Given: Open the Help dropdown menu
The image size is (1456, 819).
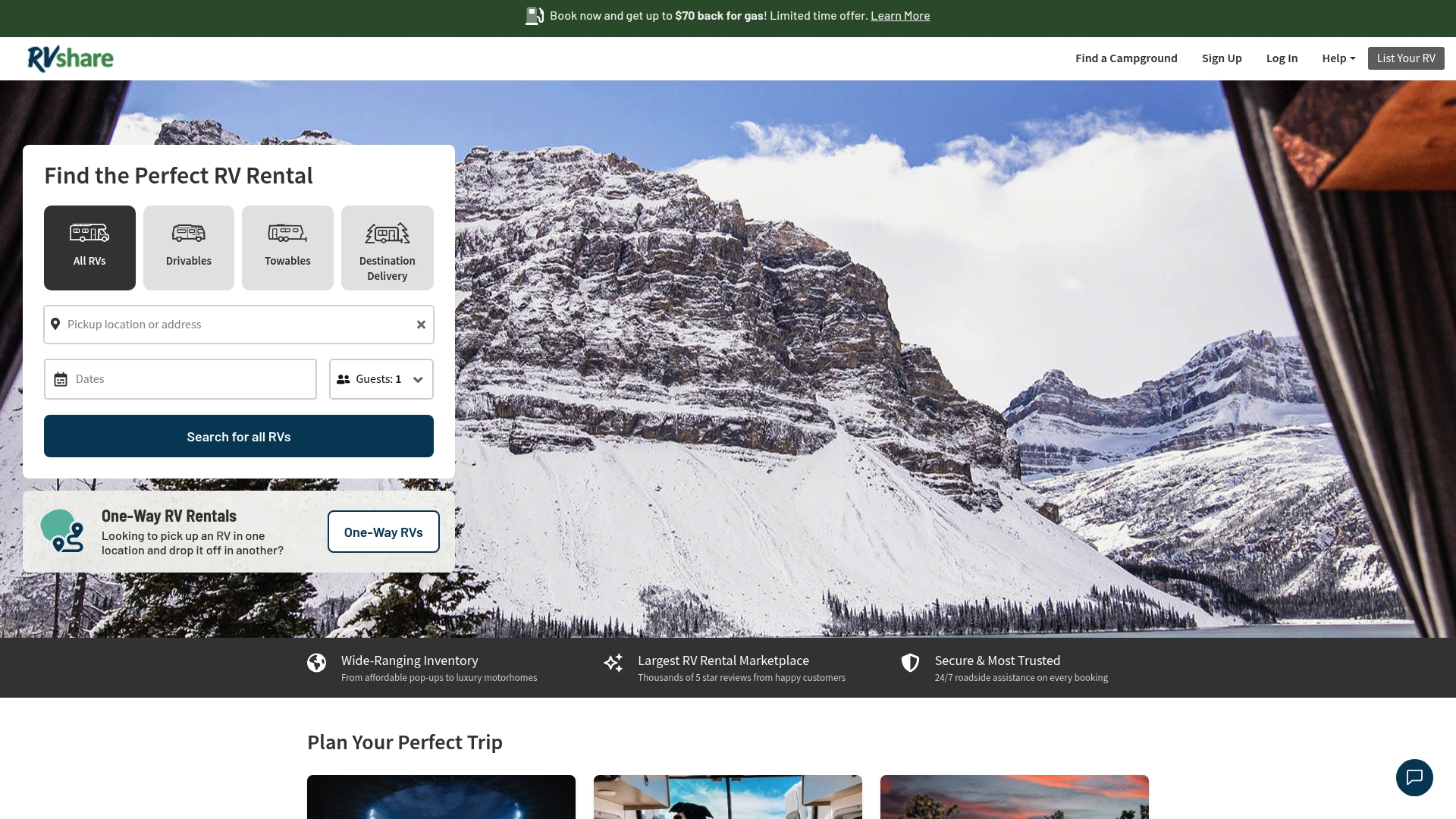Looking at the screenshot, I should (1337, 58).
